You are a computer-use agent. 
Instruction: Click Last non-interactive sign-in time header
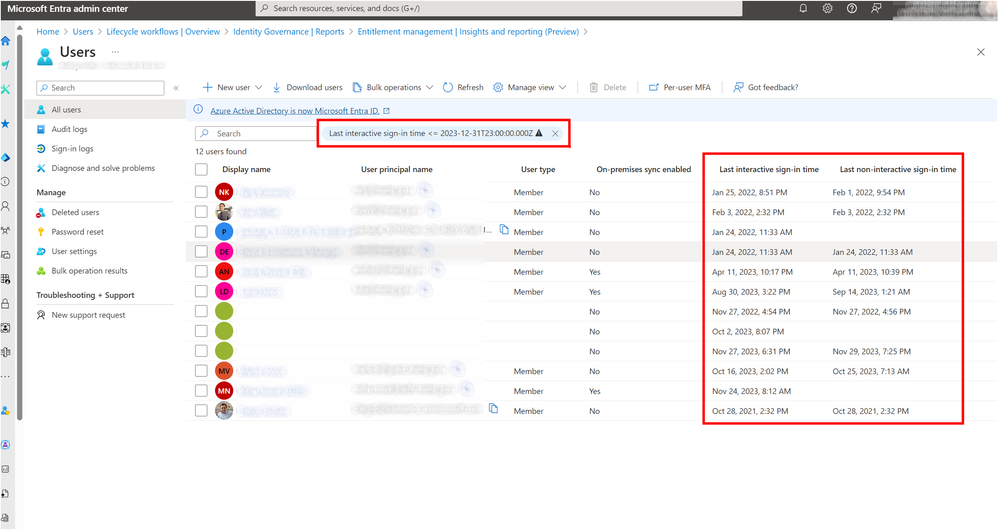pos(898,169)
